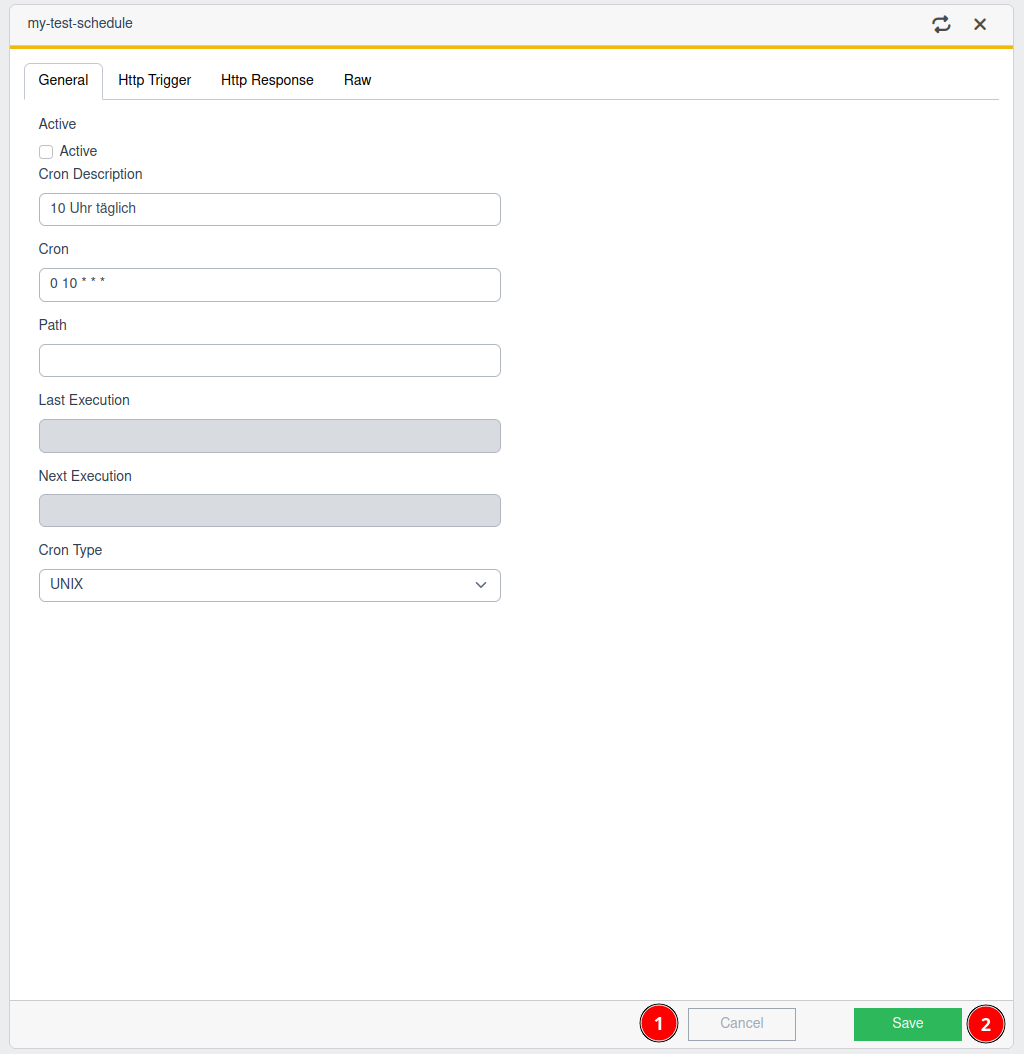The image size is (1024, 1054).
Task: Click into the empty Path field
Action: pos(270,360)
